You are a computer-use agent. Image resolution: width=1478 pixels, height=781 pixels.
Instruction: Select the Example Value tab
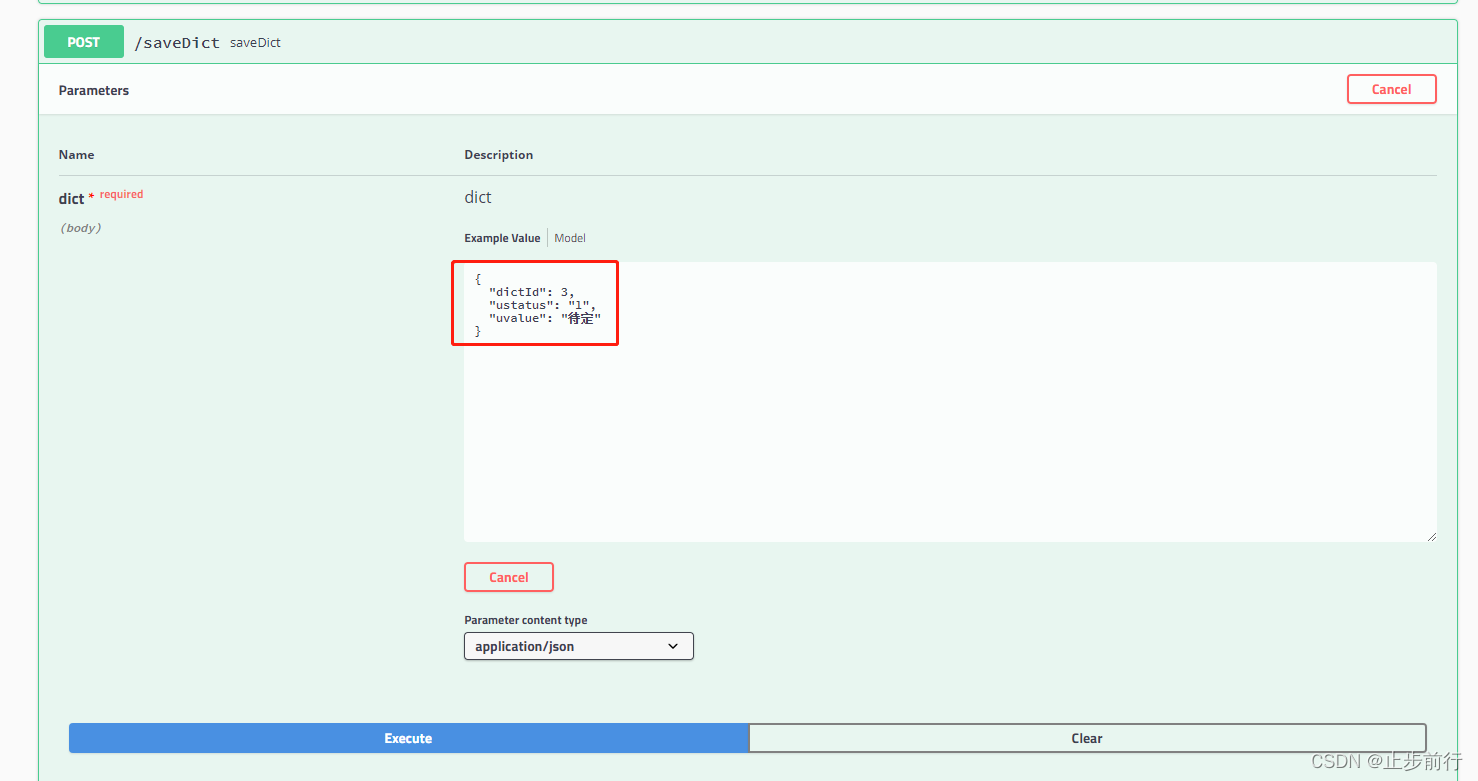coord(502,238)
